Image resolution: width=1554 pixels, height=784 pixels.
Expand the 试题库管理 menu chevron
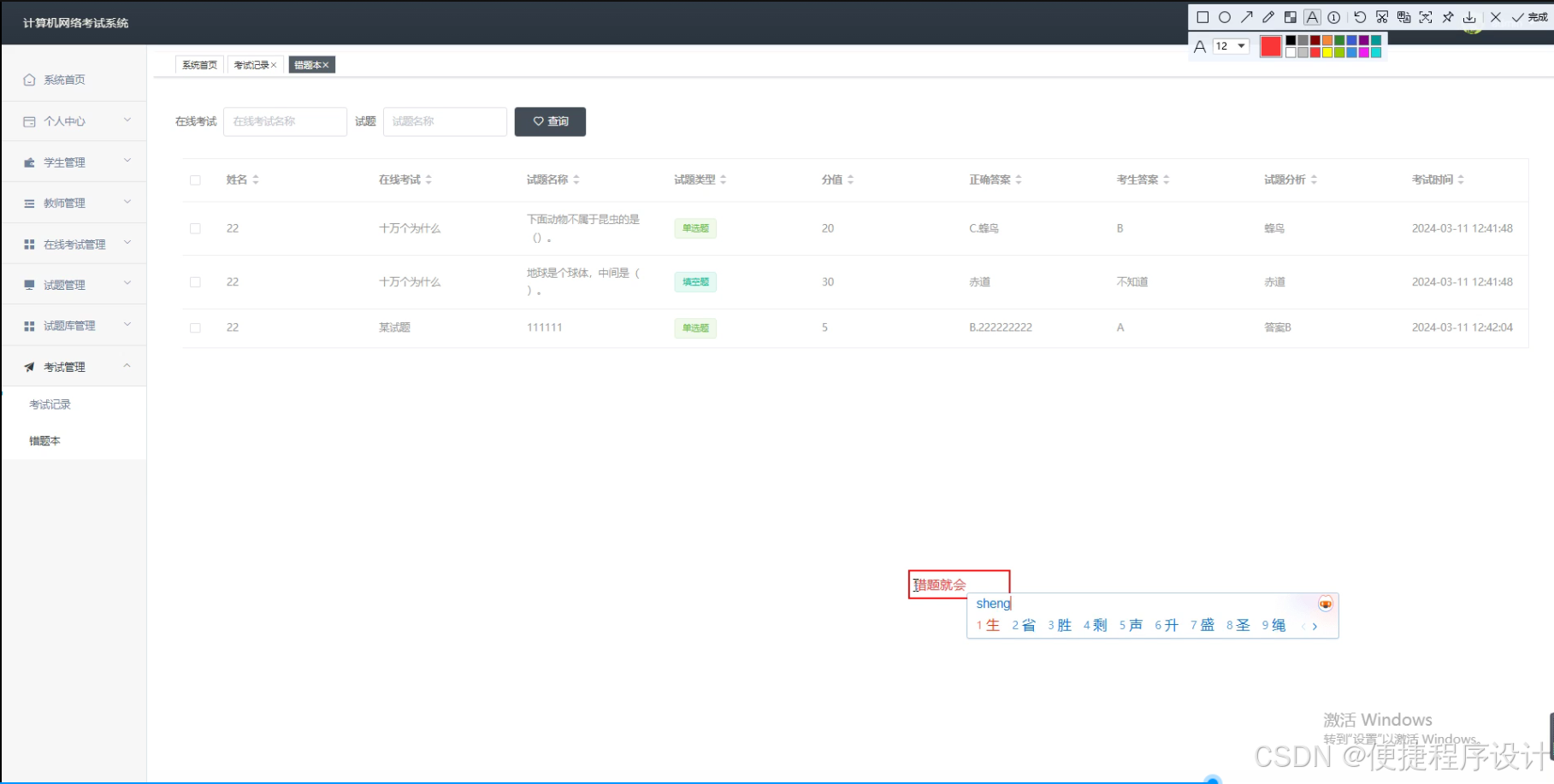pos(127,324)
